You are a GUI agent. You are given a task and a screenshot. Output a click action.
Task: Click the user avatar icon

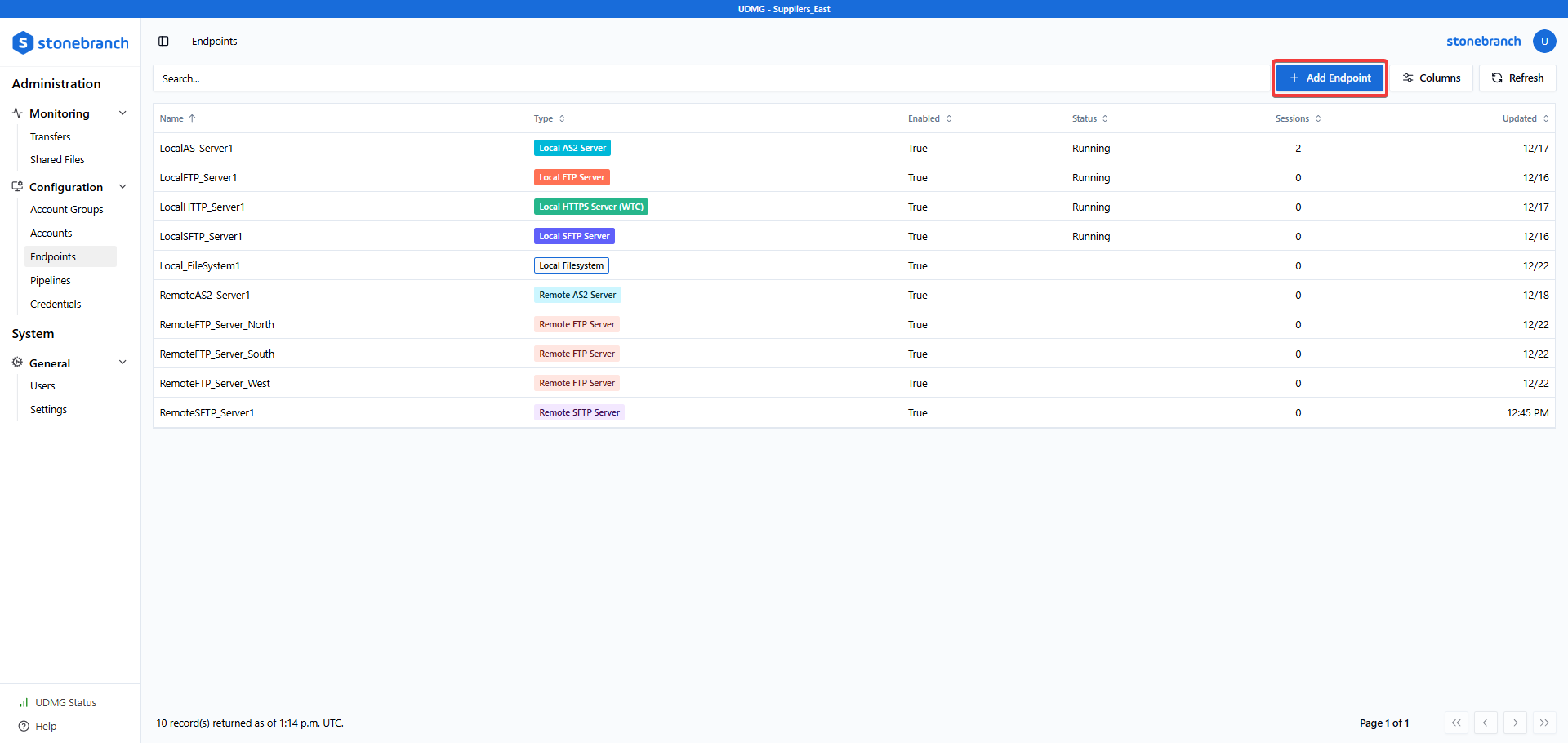click(x=1543, y=42)
